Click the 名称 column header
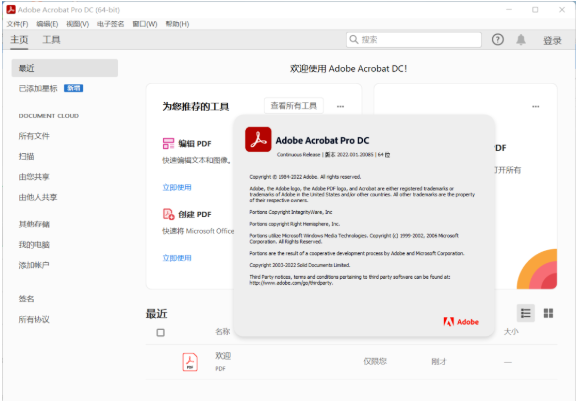This screenshot has height=401, width=576. click(x=223, y=332)
